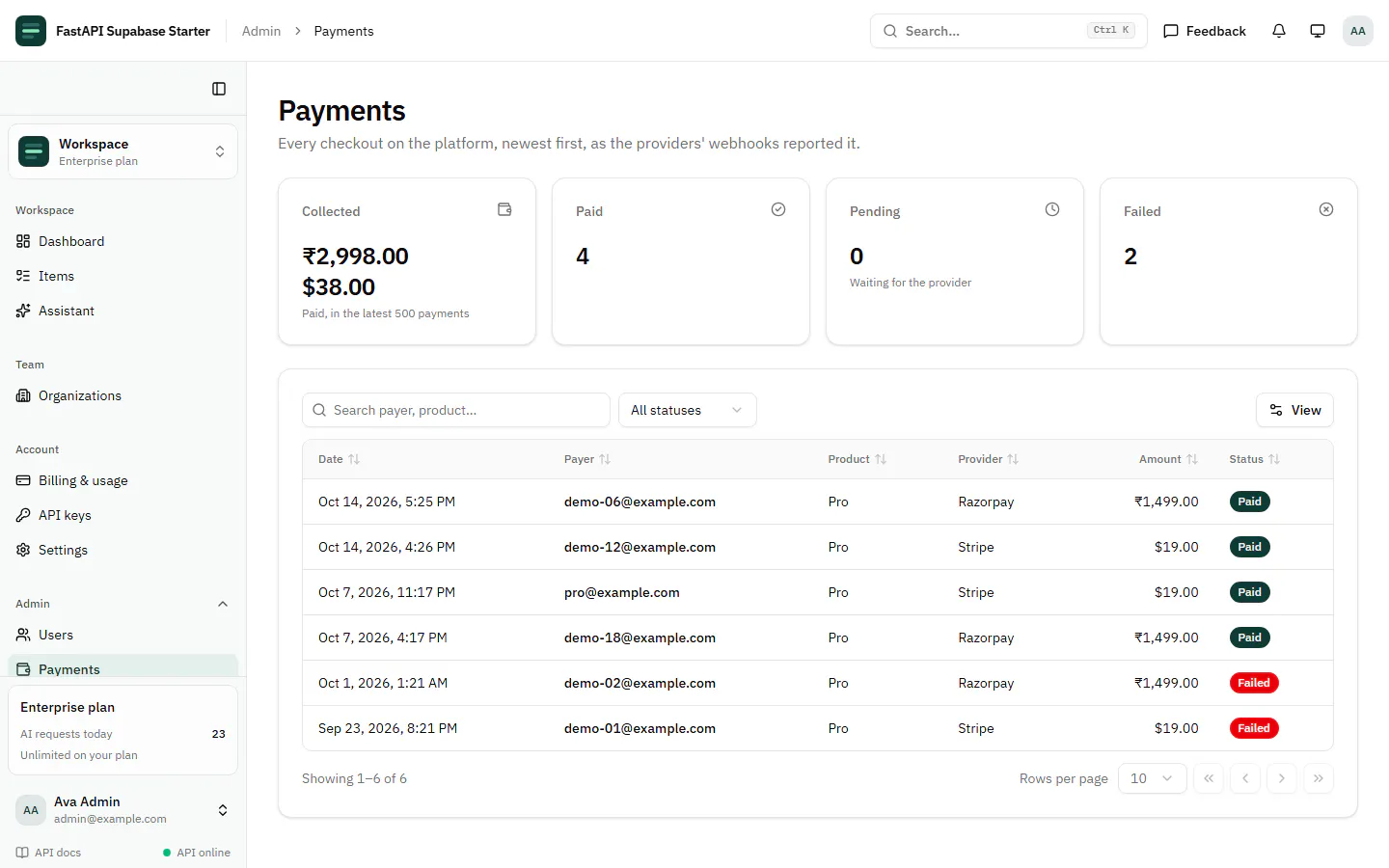Open Settings in sidebar
The width and height of the screenshot is (1389, 868).
point(123,550)
